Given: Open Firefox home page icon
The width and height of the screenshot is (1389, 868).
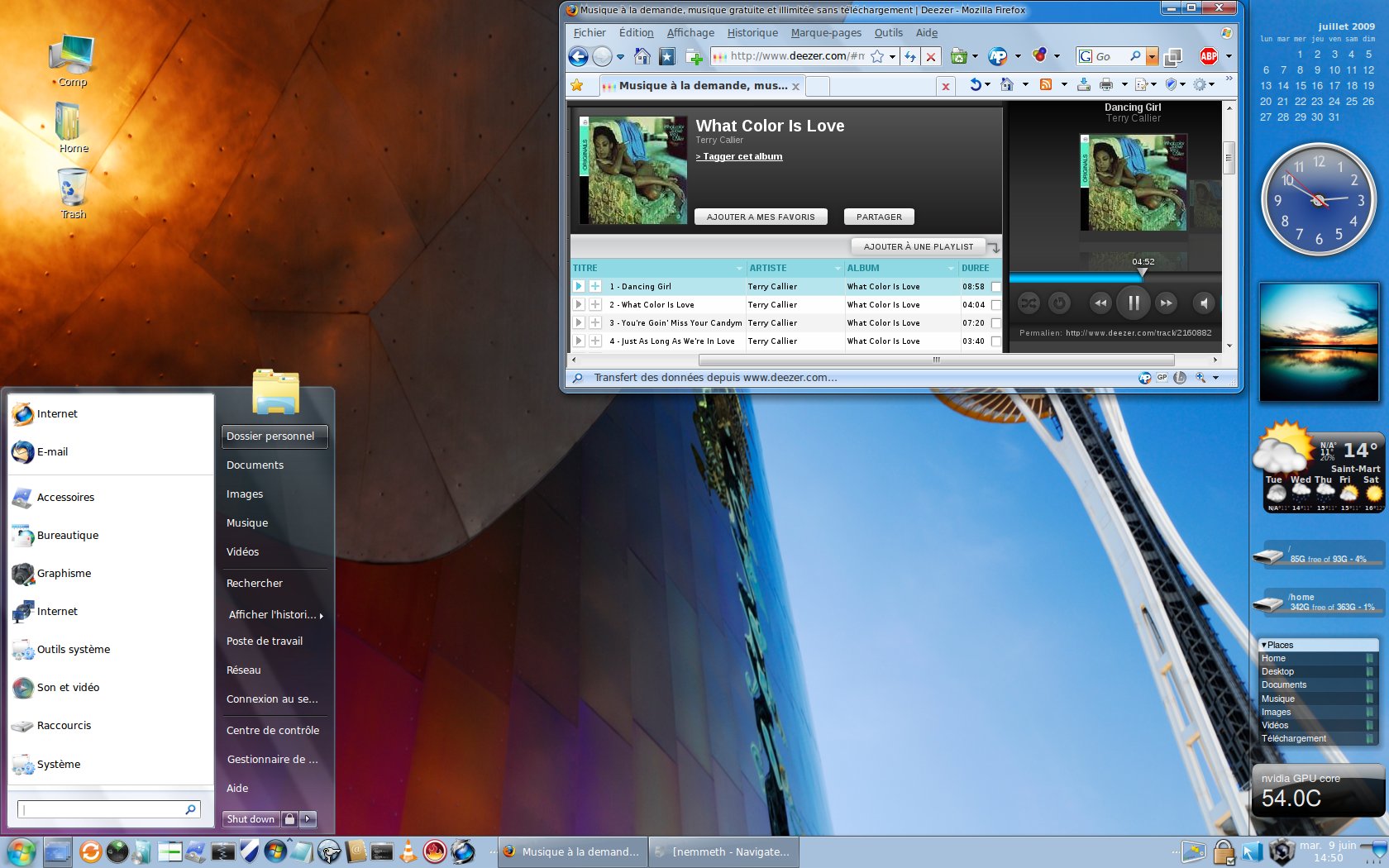Looking at the screenshot, I should [642, 56].
